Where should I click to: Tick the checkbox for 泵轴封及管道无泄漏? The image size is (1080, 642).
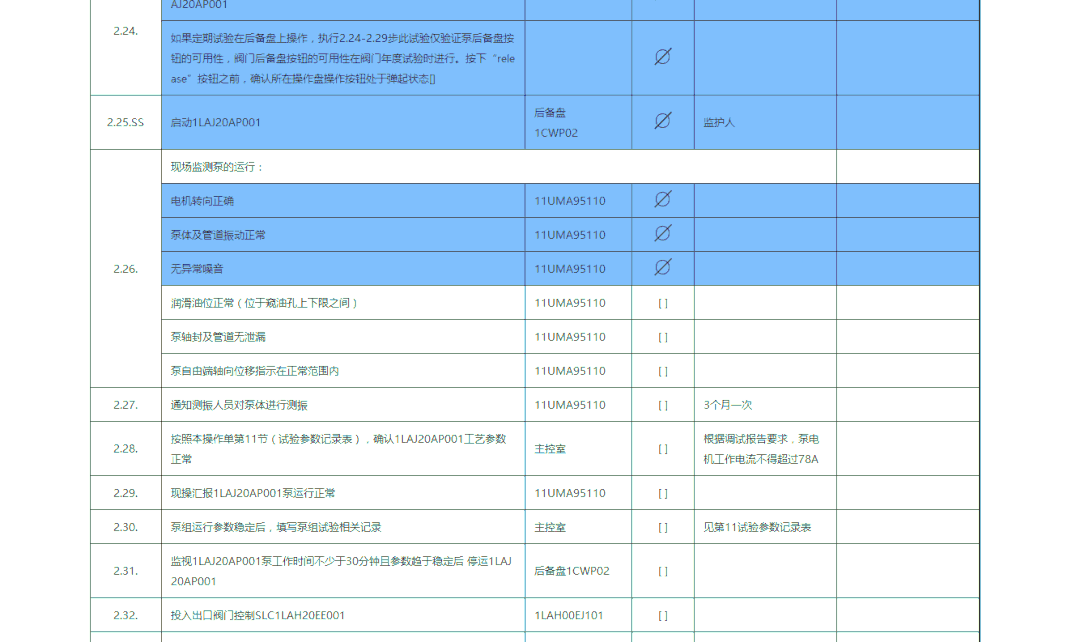[662, 337]
